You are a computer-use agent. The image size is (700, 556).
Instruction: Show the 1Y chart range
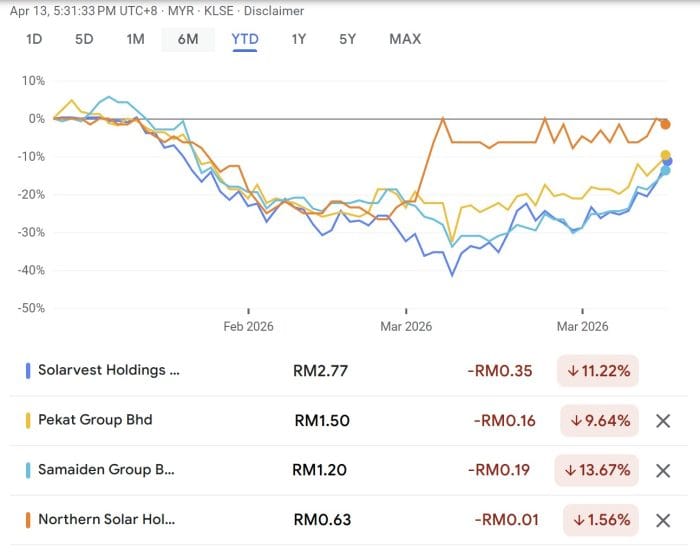[298, 39]
